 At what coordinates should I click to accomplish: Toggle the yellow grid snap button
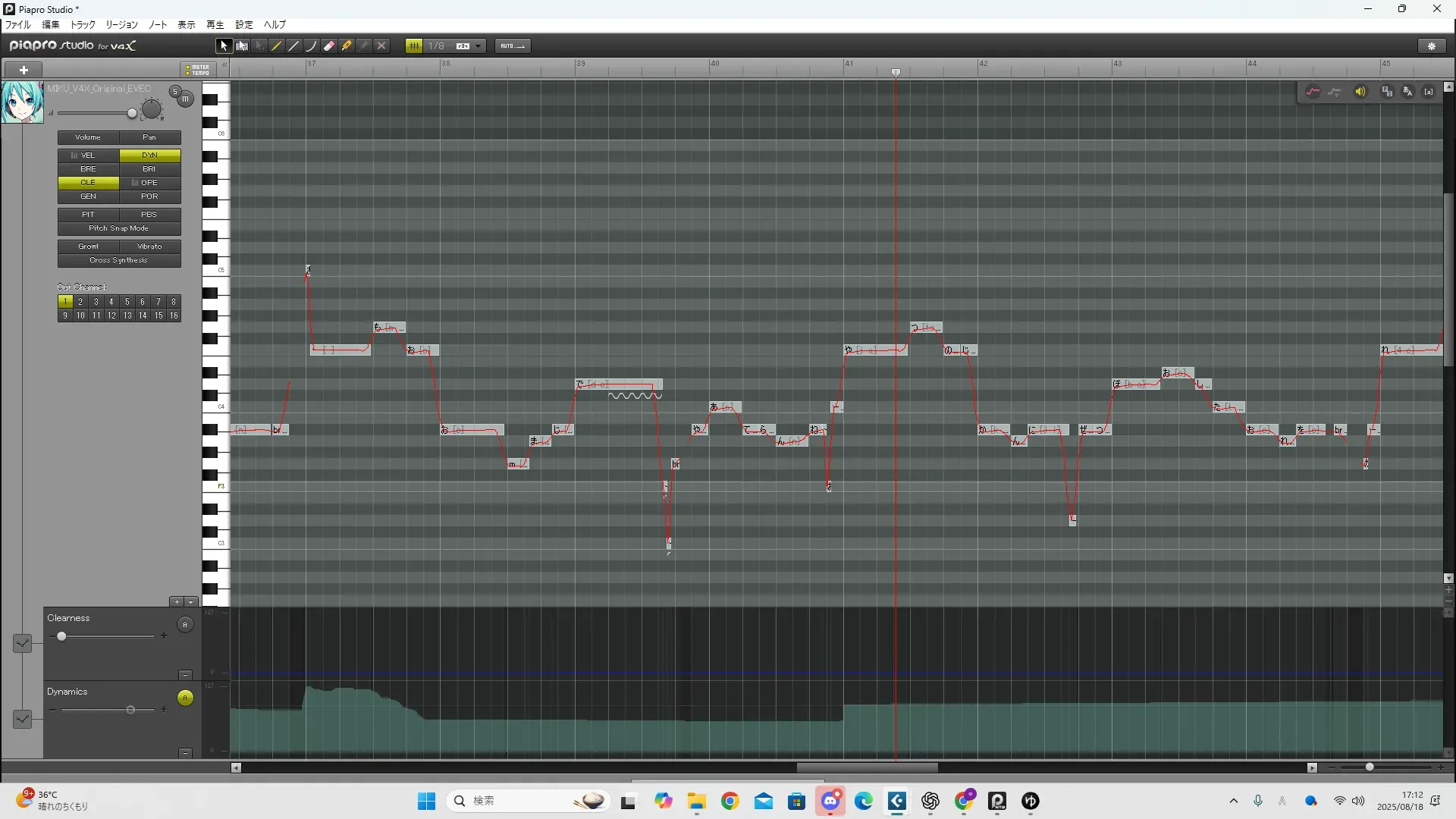point(414,46)
